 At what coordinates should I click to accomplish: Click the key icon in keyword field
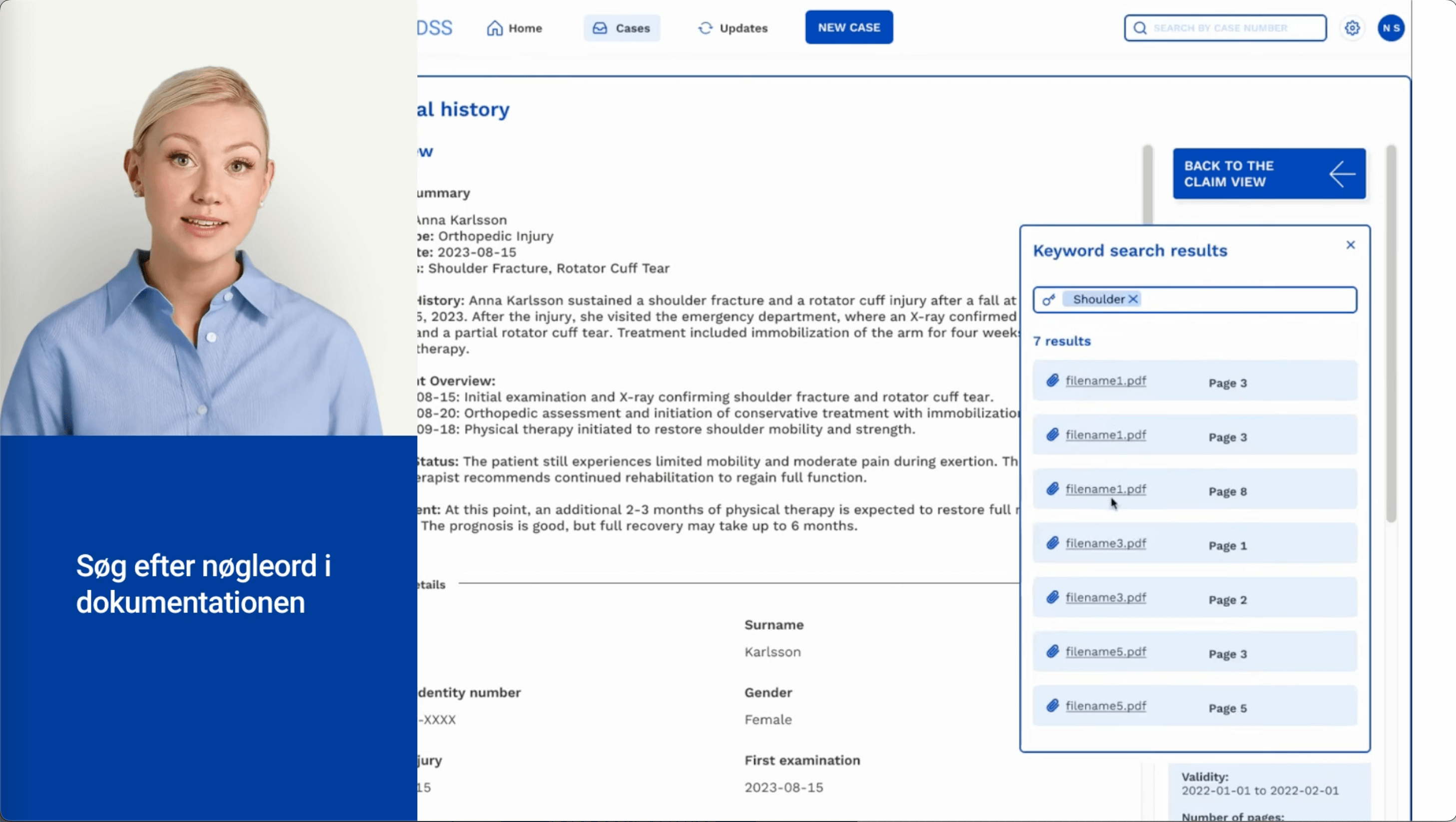pyautogui.click(x=1049, y=300)
